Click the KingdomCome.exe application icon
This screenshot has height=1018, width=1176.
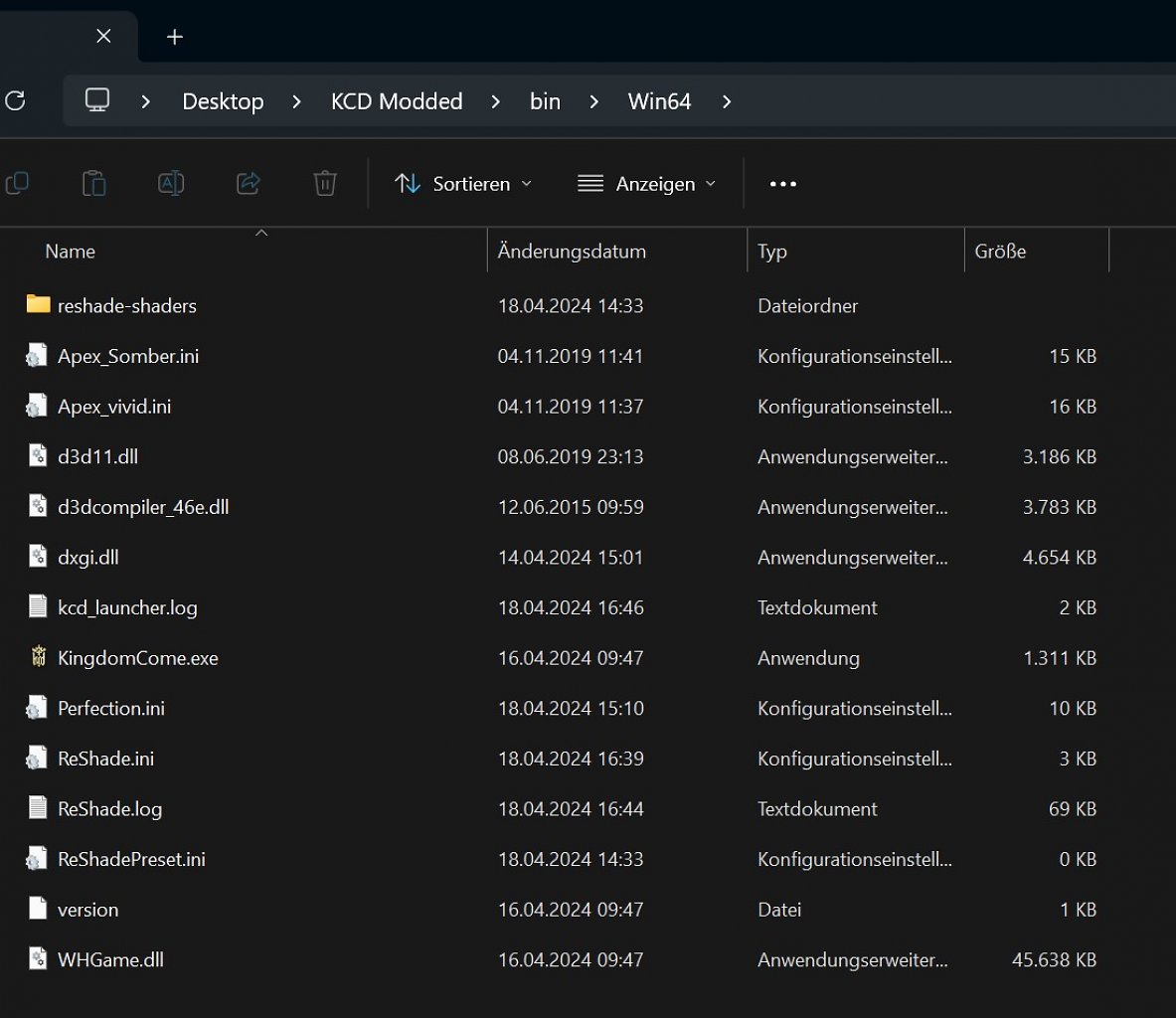click(x=38, y=656)
